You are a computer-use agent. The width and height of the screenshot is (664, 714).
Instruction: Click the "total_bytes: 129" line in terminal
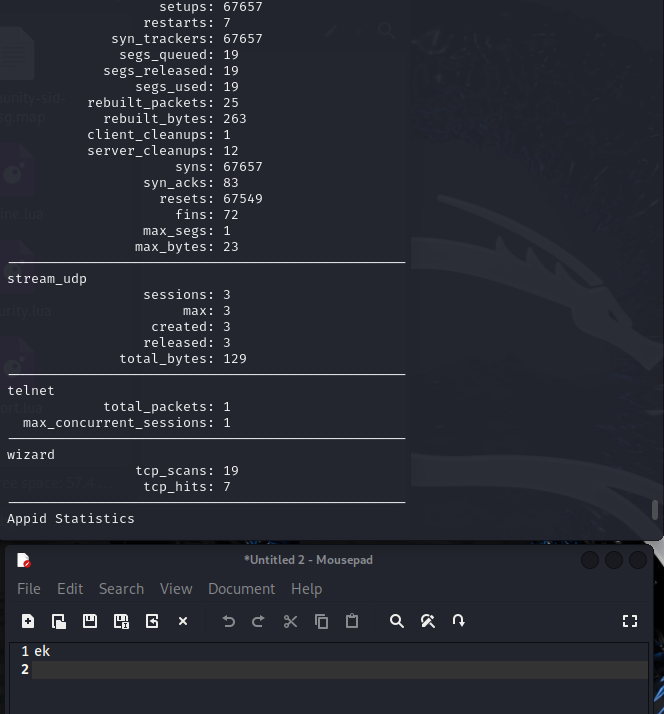click(x=183, y=359)
